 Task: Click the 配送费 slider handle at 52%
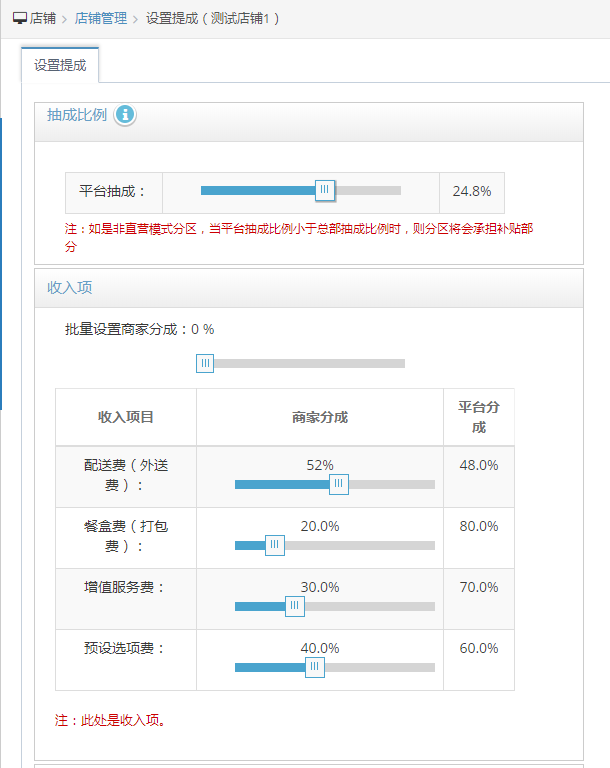[339, 484]
